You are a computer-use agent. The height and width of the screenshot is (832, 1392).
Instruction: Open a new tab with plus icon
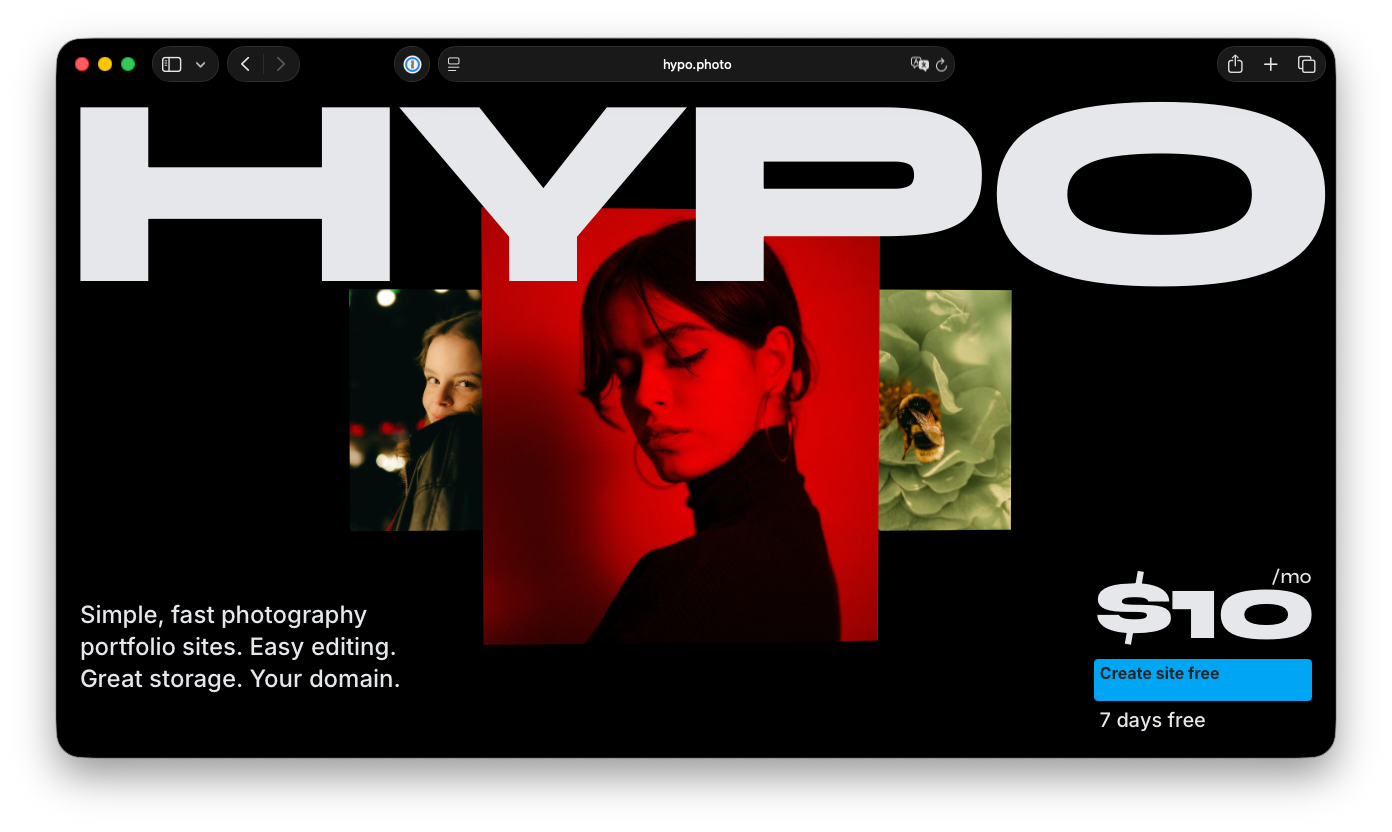[1270, 64]
